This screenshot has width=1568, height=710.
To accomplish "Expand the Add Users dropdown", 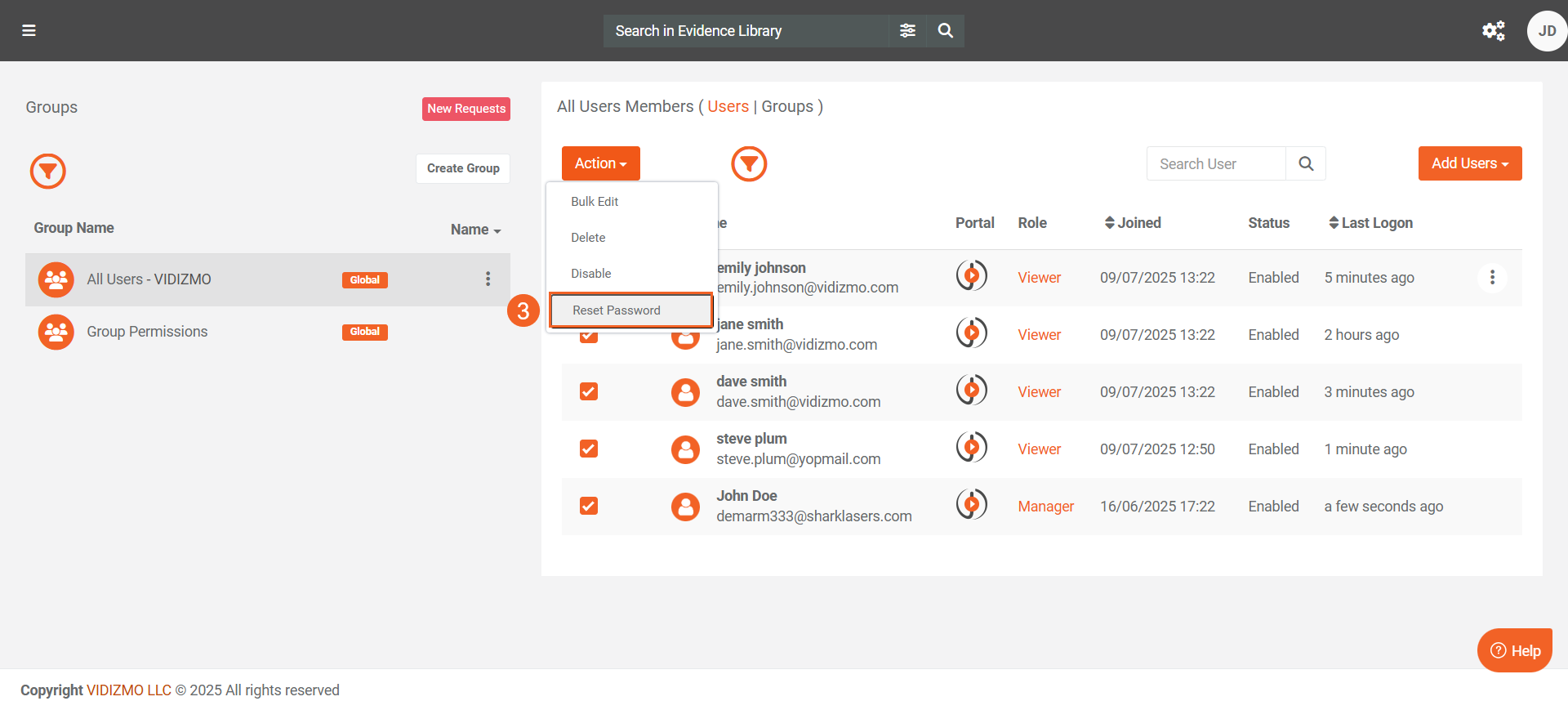I will click(1469, 163).
